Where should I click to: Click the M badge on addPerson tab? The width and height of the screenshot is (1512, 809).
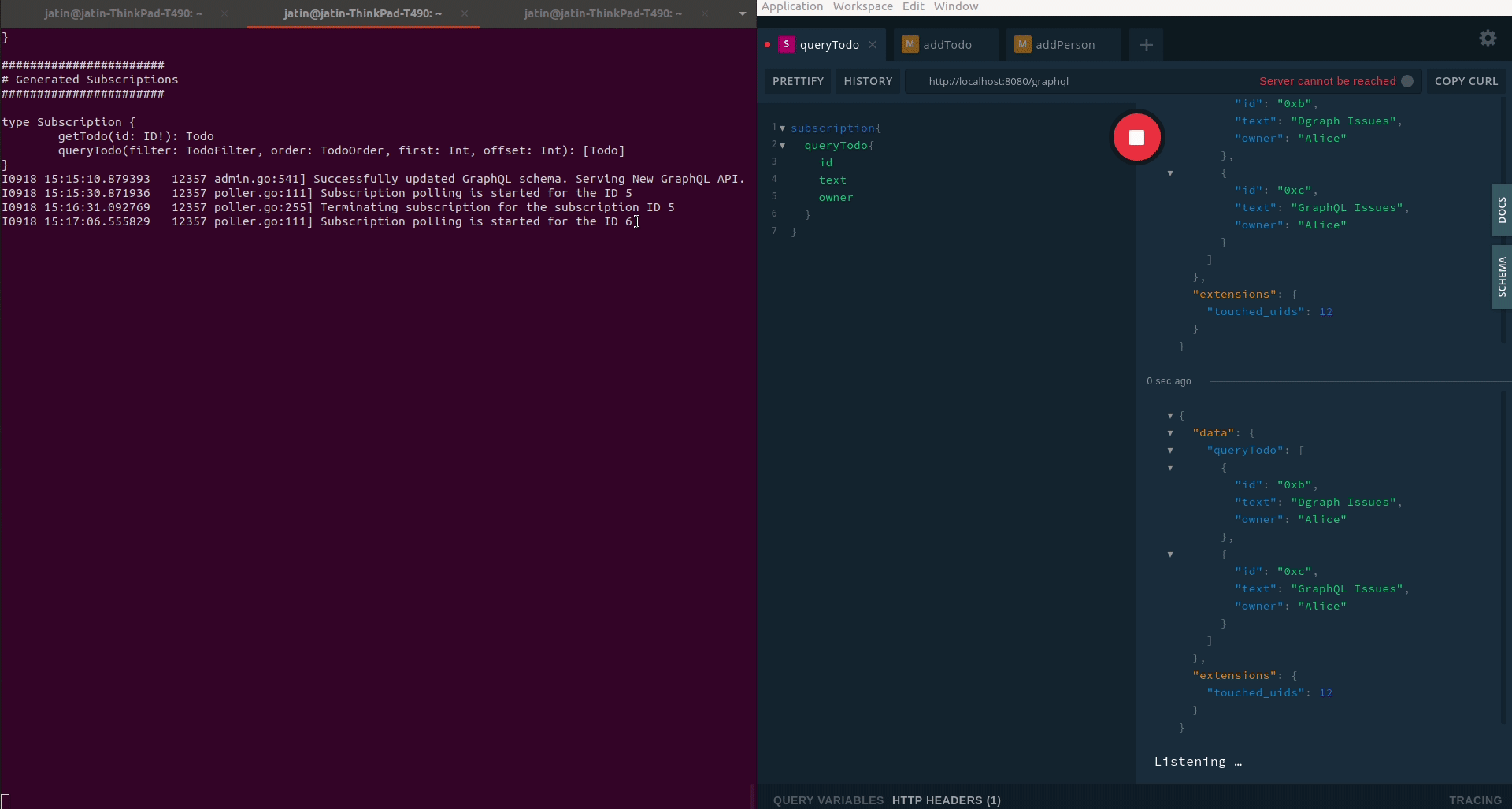(1022, 45)
